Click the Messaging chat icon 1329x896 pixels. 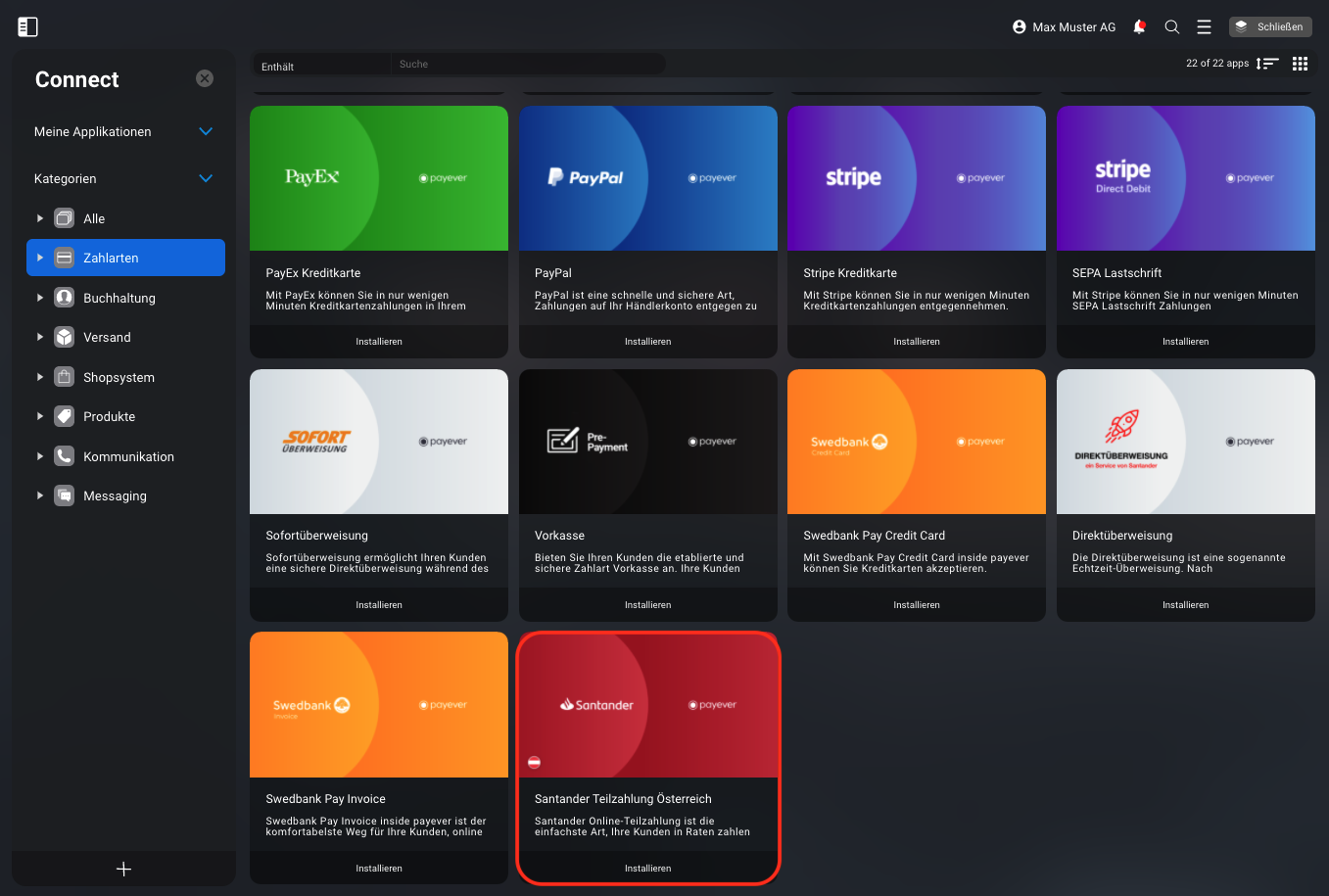tap(65, 495)
